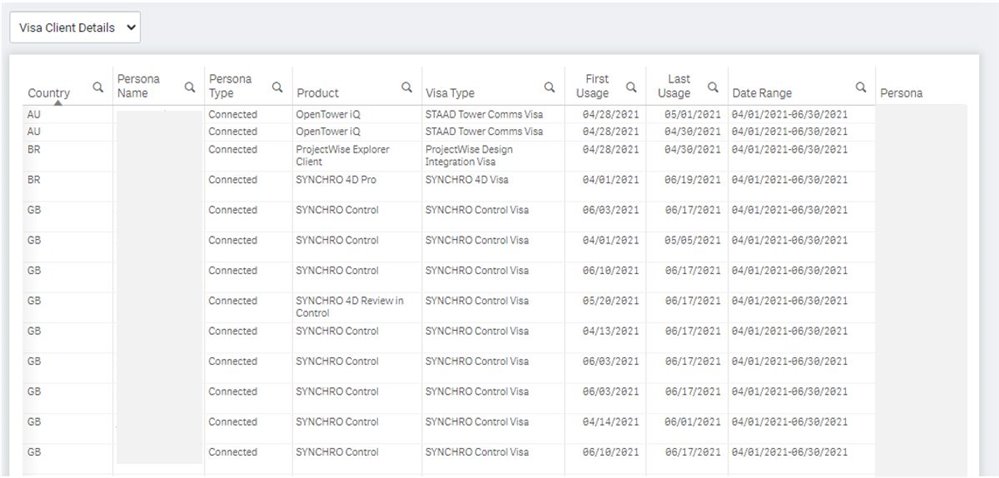Click the rightmost Persona column header
This screenshot has width=999, height=478.
[901, 93]
